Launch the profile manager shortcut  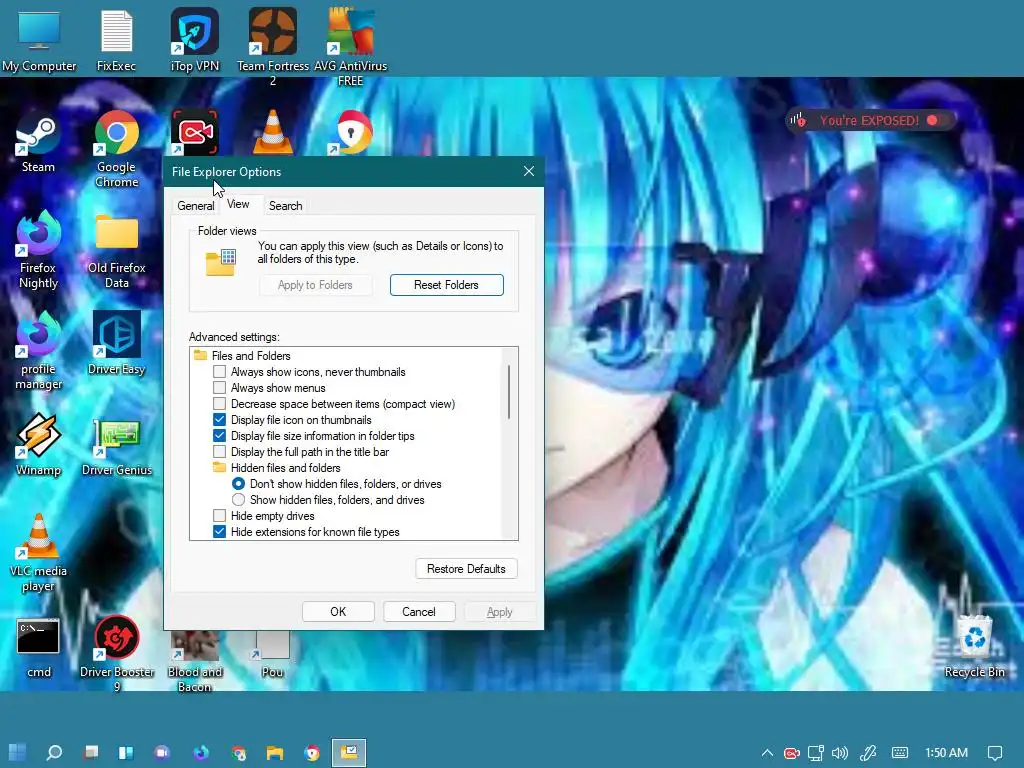(x=39, y=351)
